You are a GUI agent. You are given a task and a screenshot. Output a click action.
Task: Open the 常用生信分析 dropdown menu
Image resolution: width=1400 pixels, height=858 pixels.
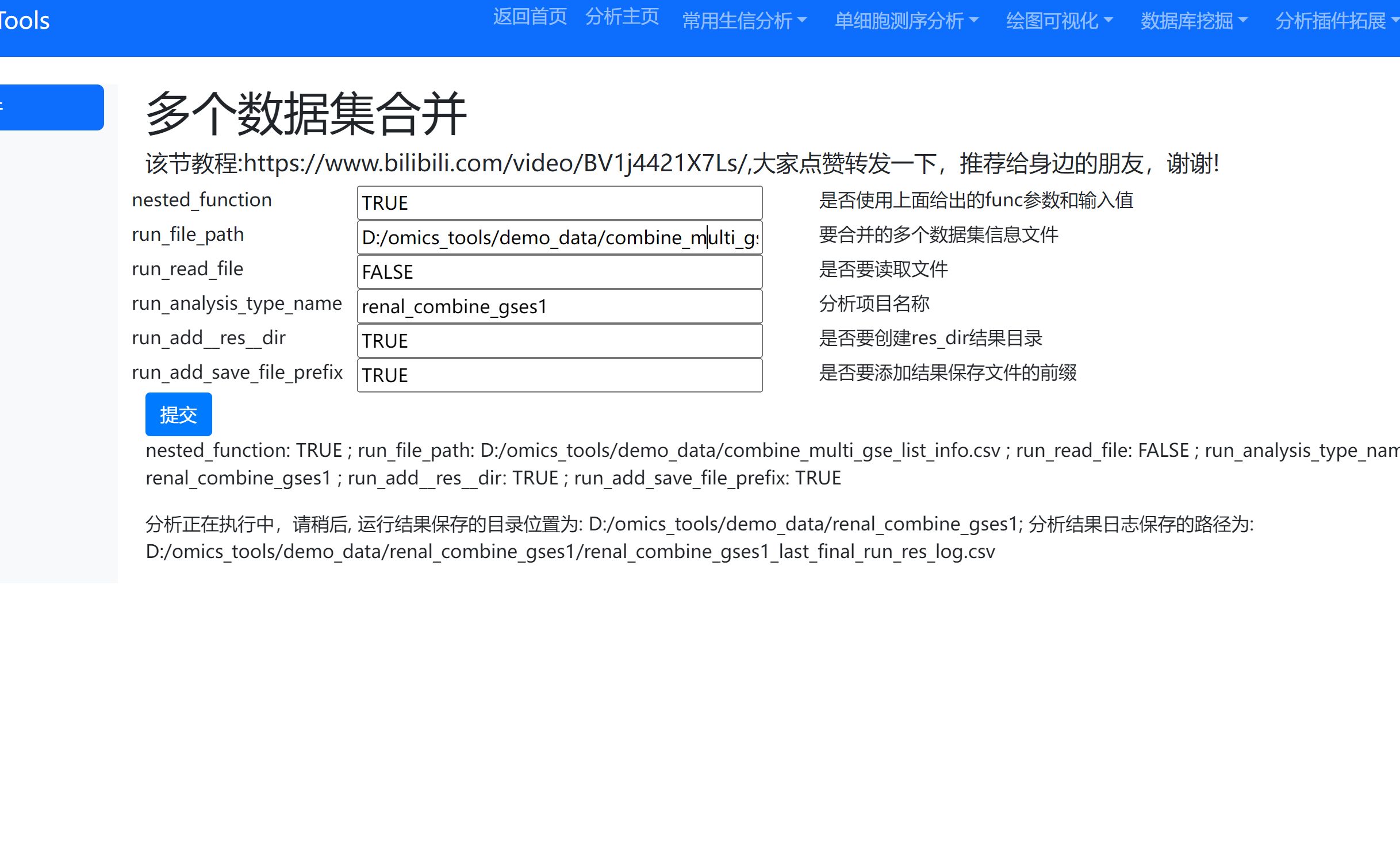pyautogui.click(x=744, y=21)
